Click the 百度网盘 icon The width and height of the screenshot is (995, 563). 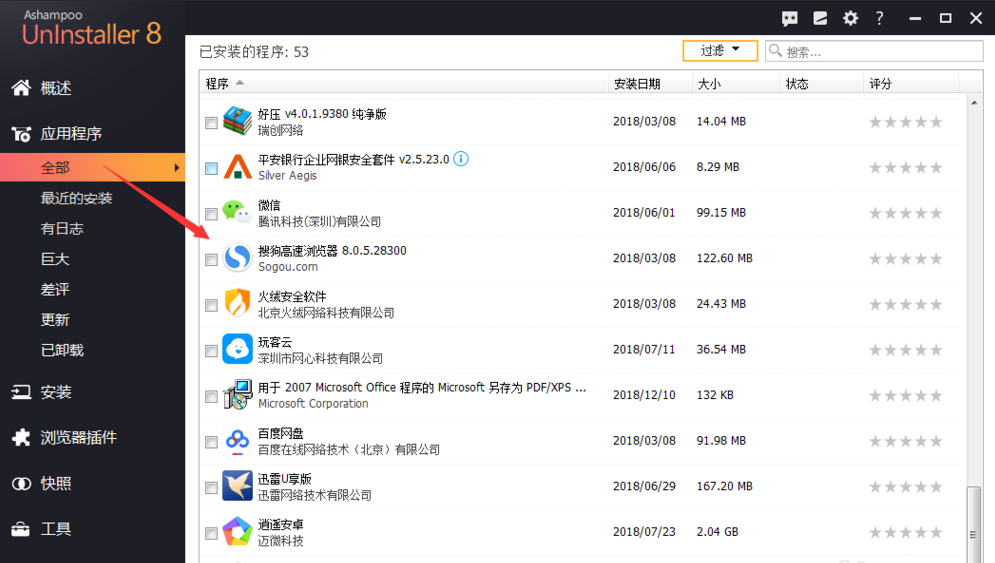[237, 440]
